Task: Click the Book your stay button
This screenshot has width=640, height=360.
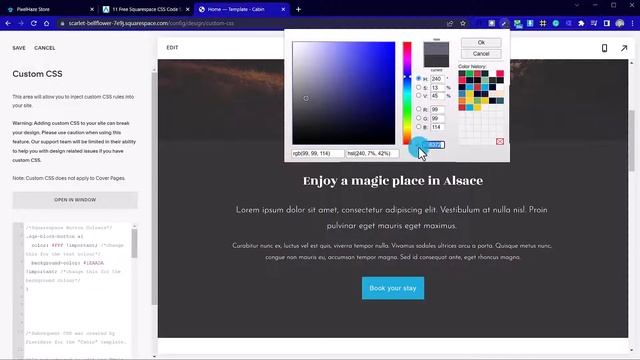Action: 393,288
